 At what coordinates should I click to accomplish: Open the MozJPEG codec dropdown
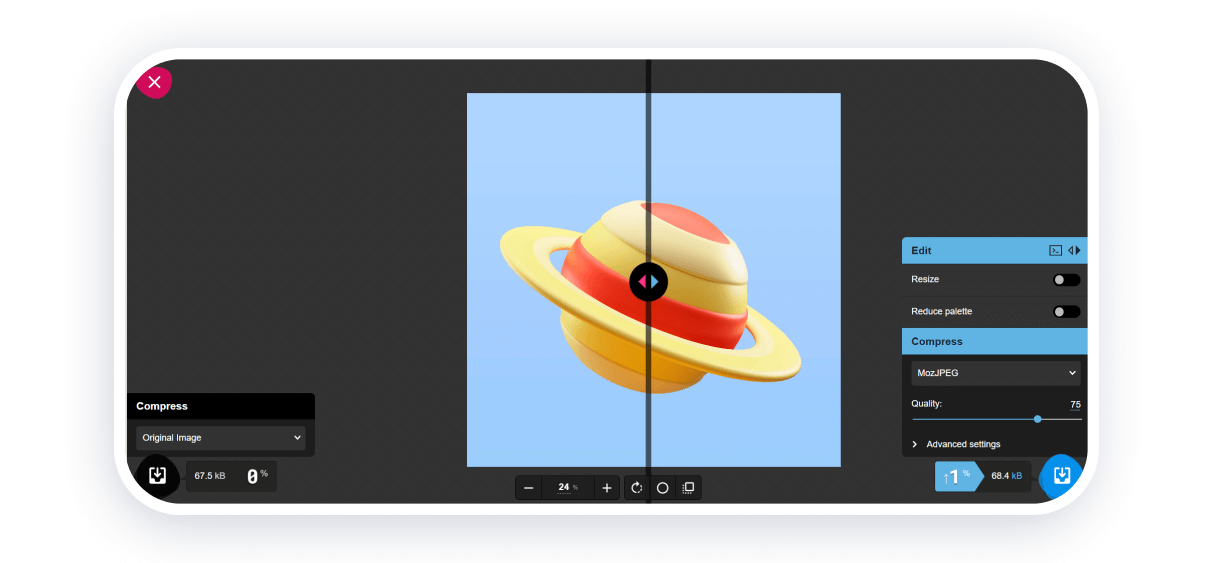[x=996, y=373]
